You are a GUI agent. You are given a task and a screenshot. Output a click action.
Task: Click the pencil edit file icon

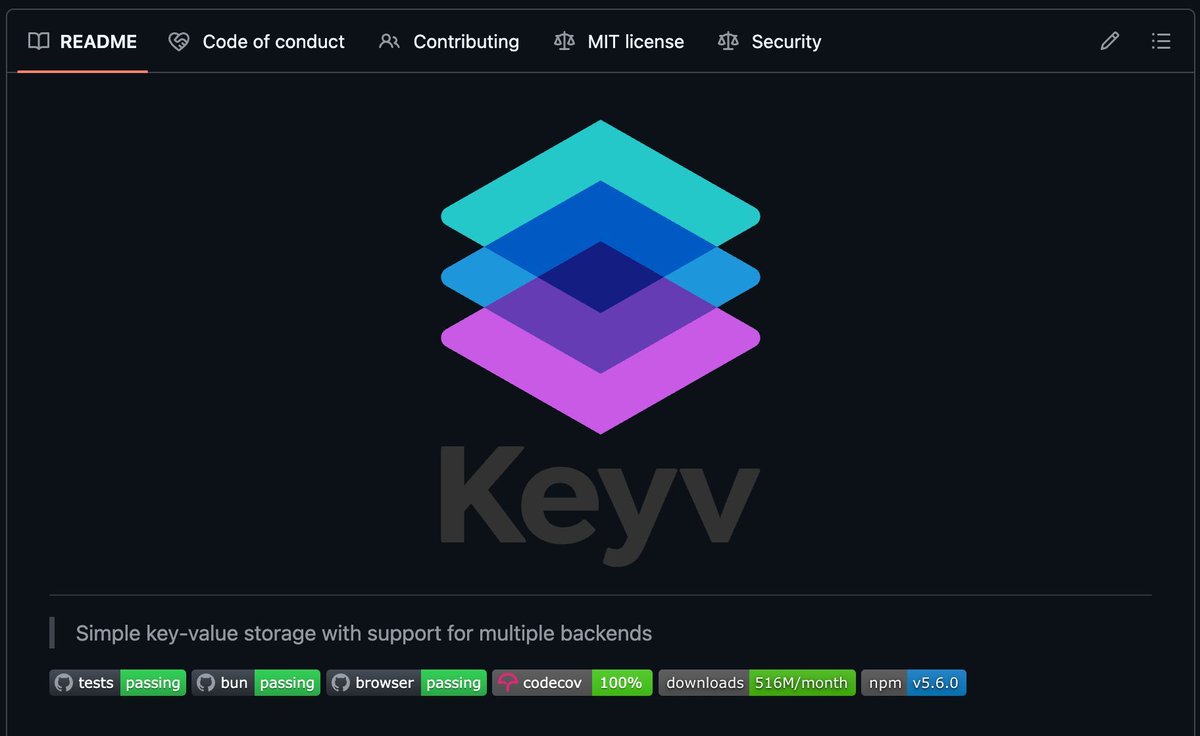coord(1109,42)
